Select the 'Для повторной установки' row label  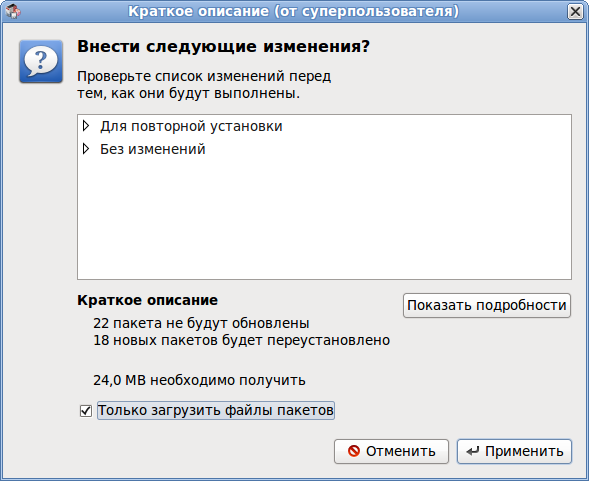click(191, 126)
